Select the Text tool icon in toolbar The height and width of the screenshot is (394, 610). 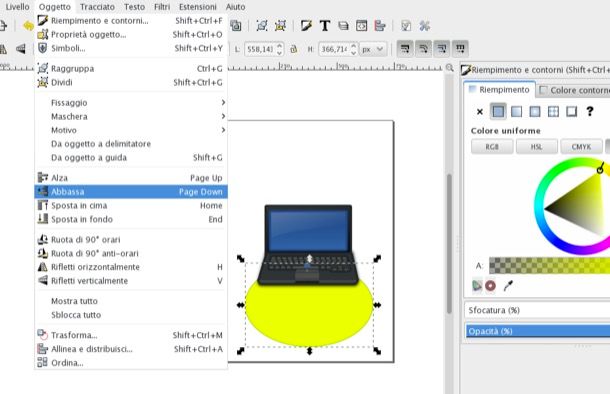324,26
